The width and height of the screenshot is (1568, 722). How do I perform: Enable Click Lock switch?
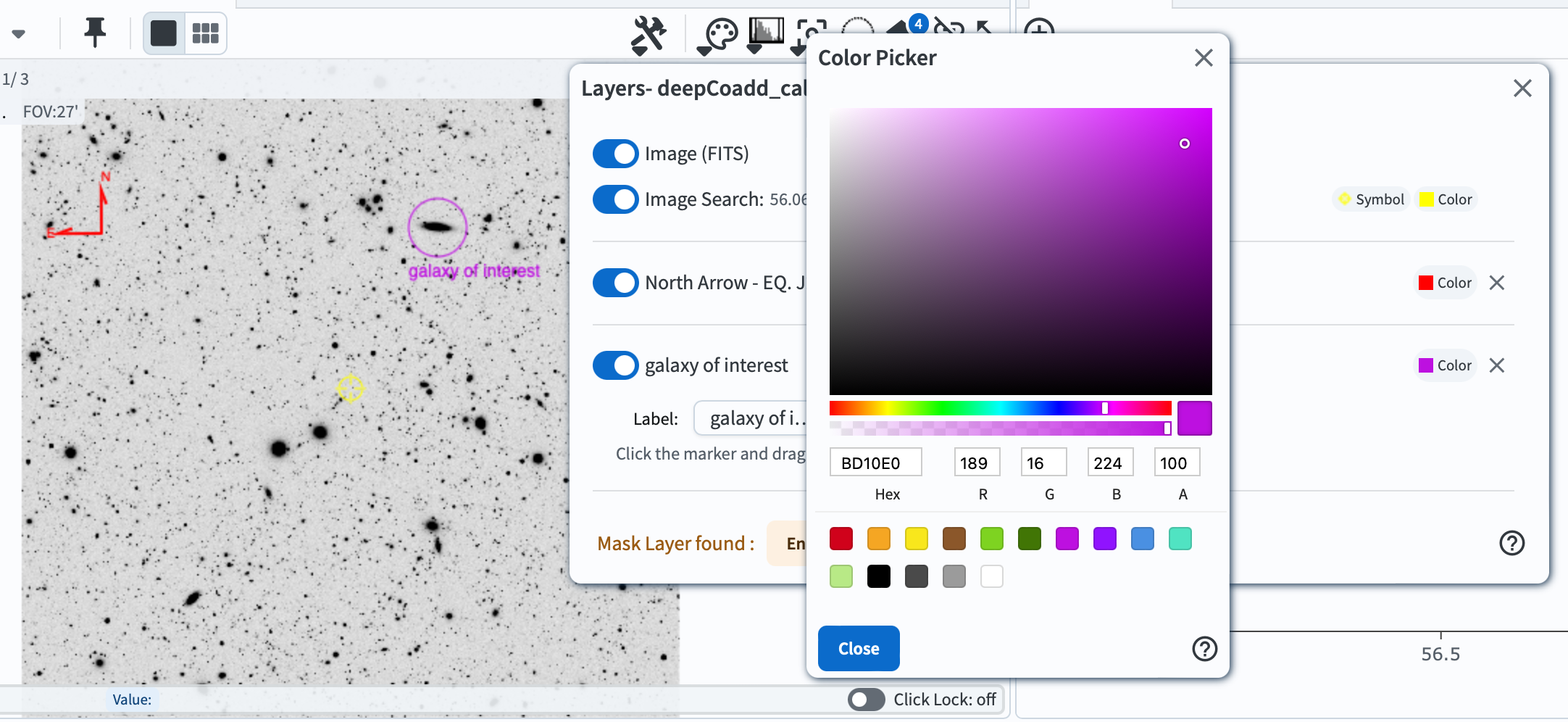(867, 700)
